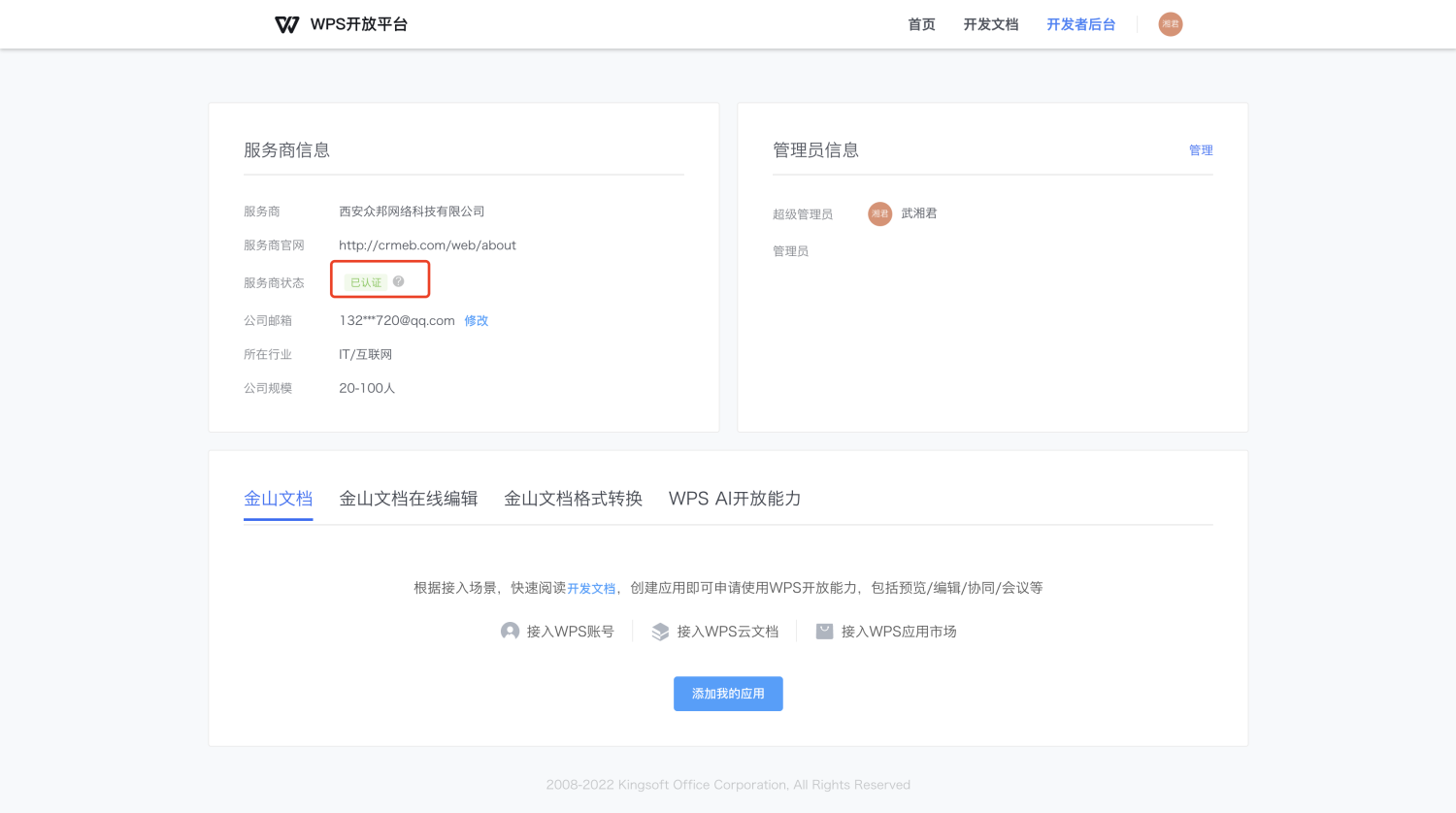
Task: Open 开发文档 in top navigation
Action: (991, 24)
